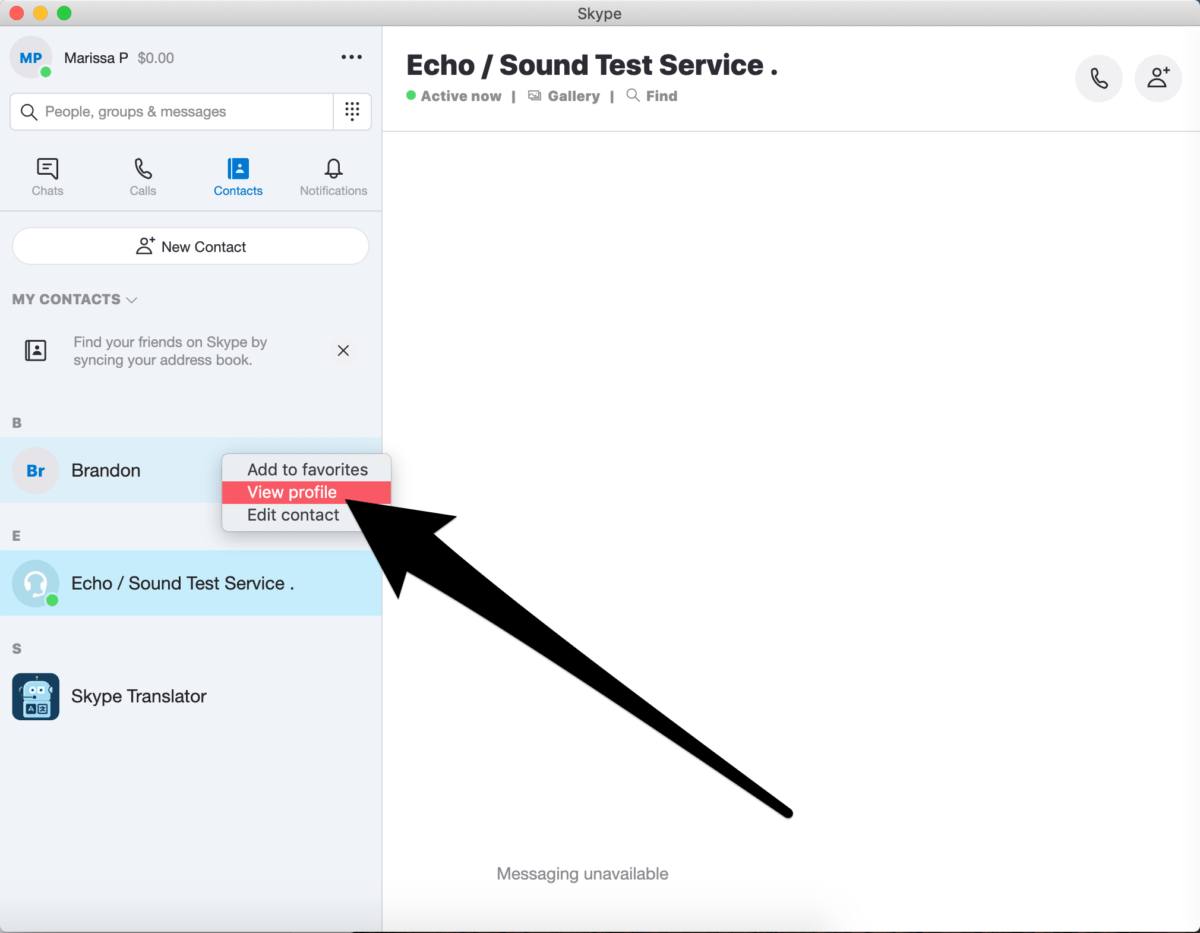
Task: Click Find in the chat header
Action: [x=651, y=96]
